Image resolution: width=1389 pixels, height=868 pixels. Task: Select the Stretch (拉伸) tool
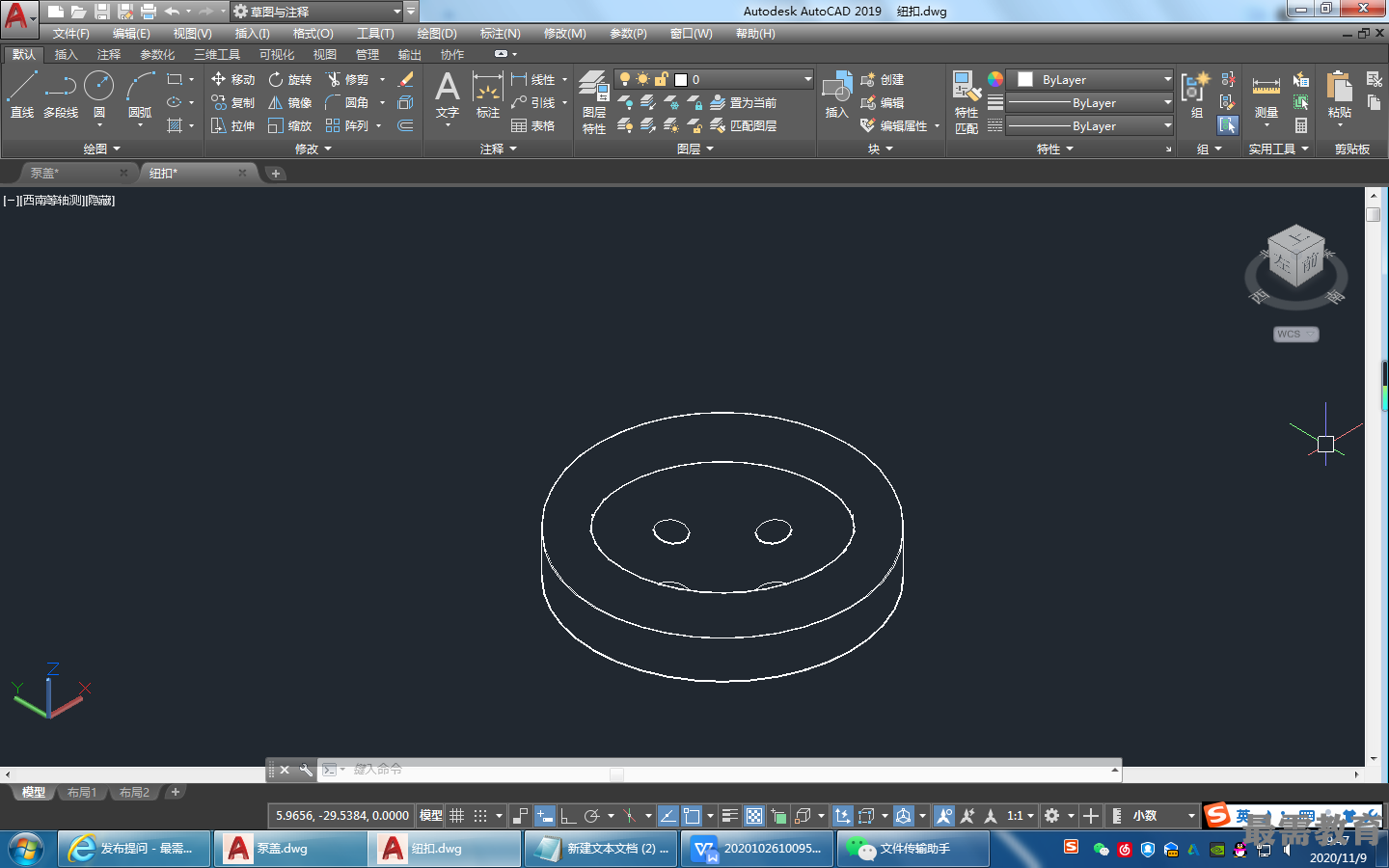[232, 125]
